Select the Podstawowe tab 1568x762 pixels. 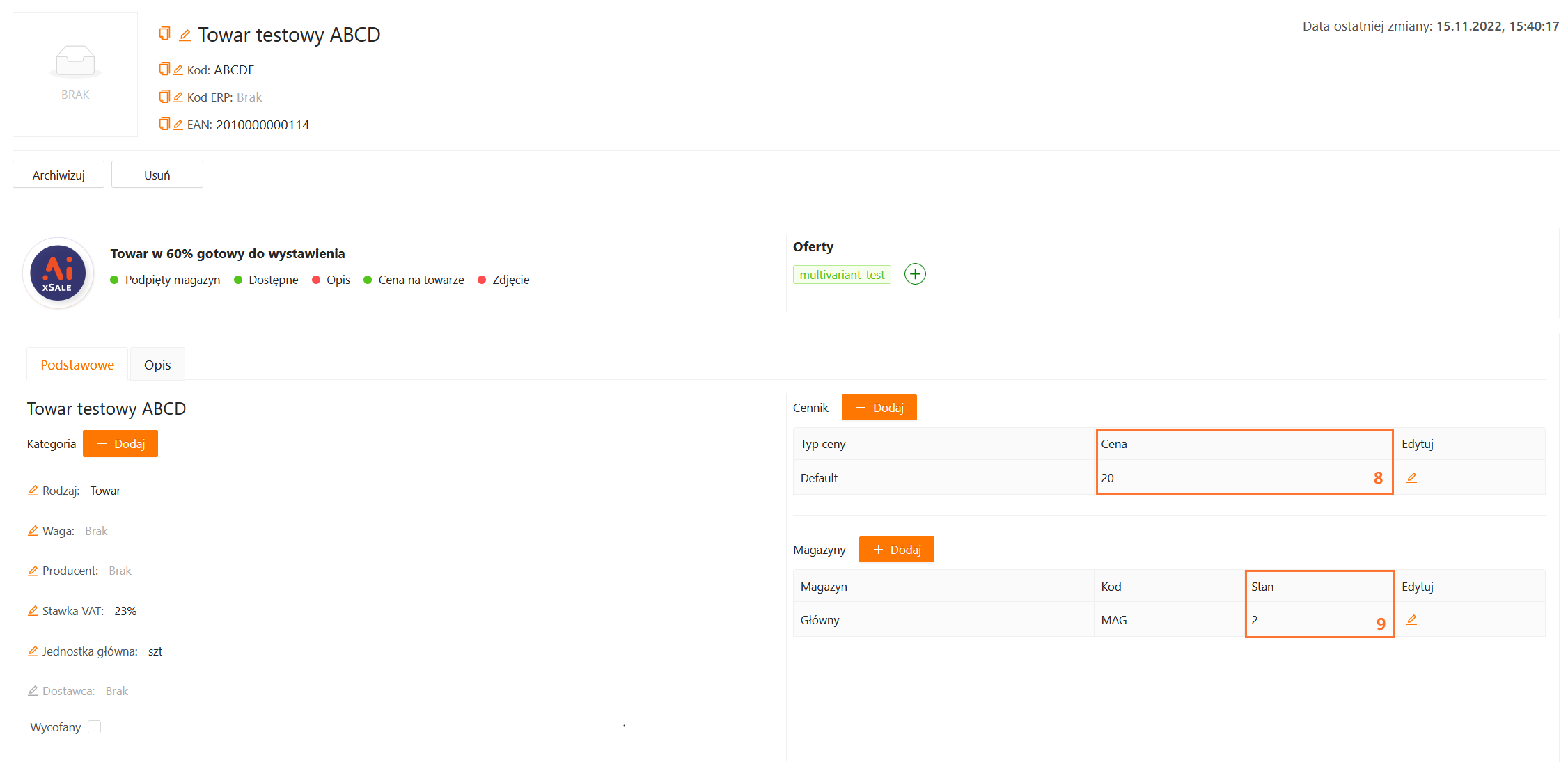tap(77, 365)
